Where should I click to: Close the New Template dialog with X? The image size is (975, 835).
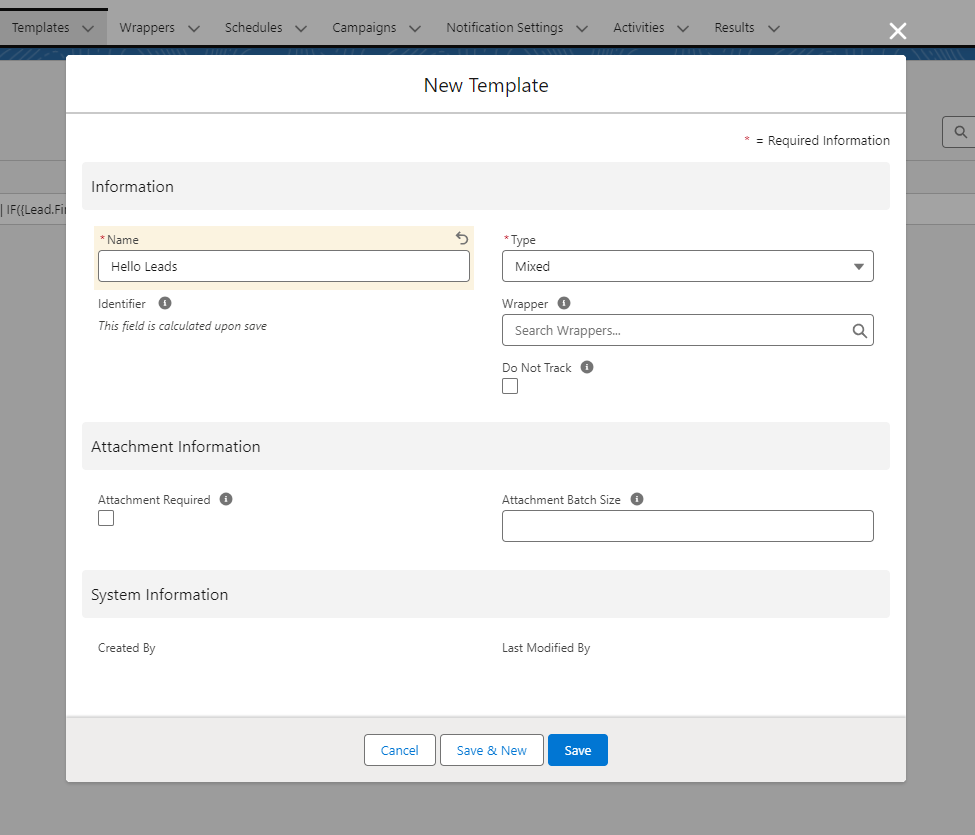pyautogui.click(x=898, y=31)
